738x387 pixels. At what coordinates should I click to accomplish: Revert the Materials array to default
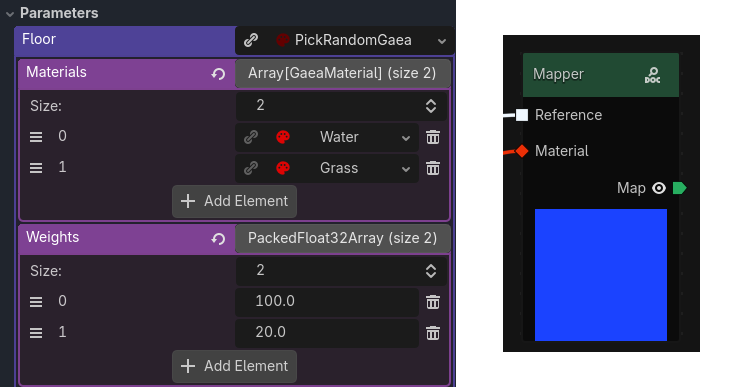tap(218, 73)
